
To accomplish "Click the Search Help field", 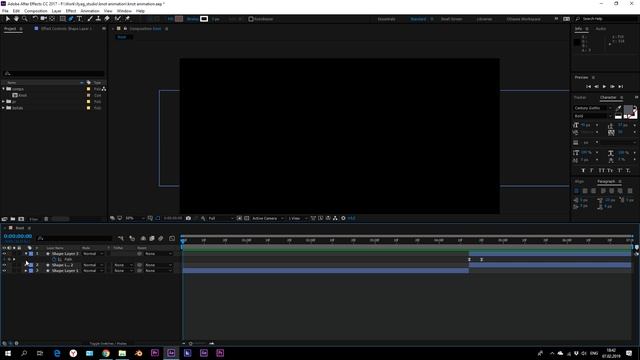I will 607,19.
